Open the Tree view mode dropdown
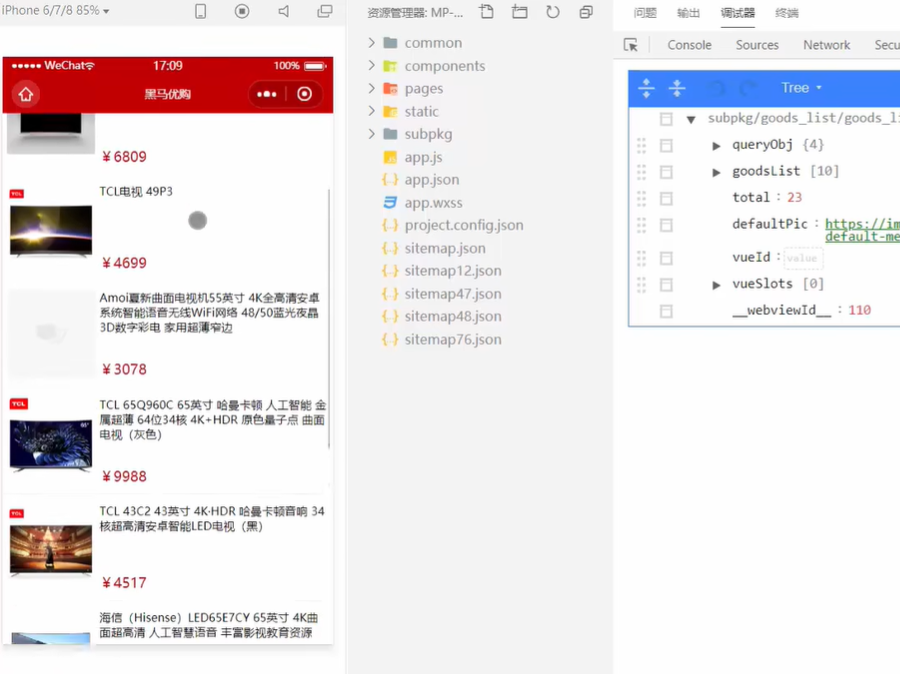This screenshot has width=900, height=674. tap(801, 88)
